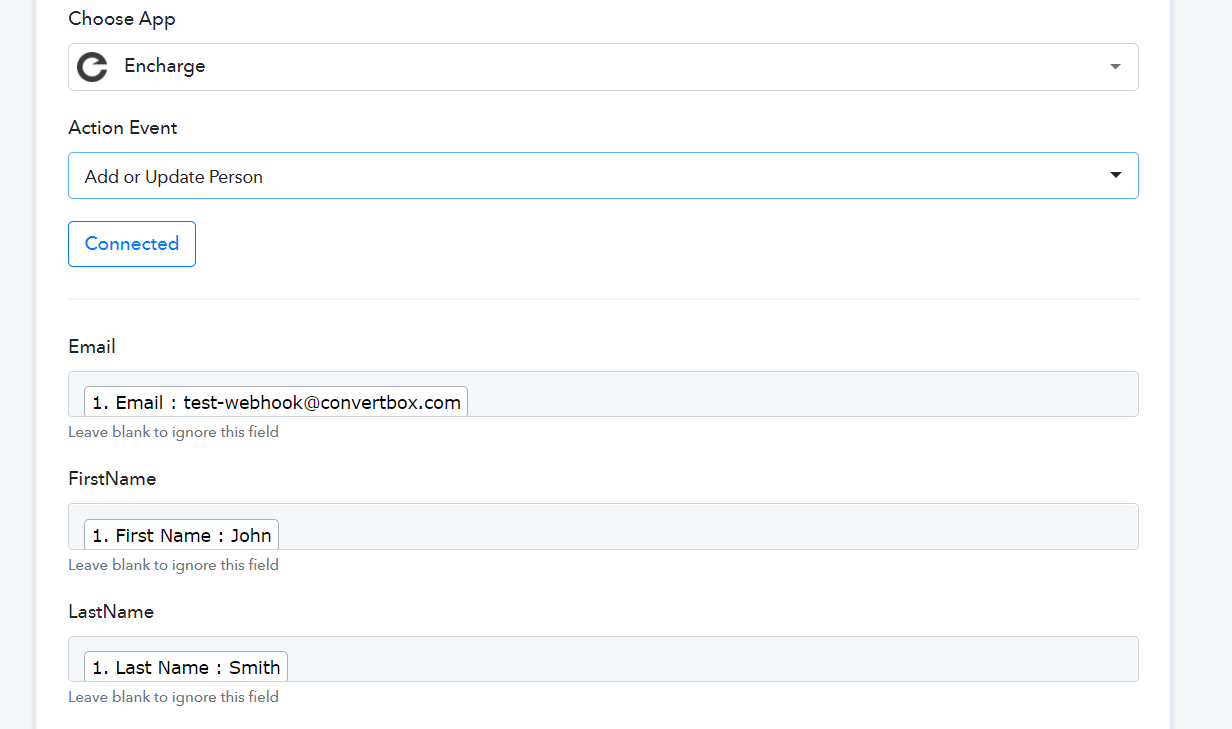
Task: Click the hint text under Email field
Action: (173, 432)
